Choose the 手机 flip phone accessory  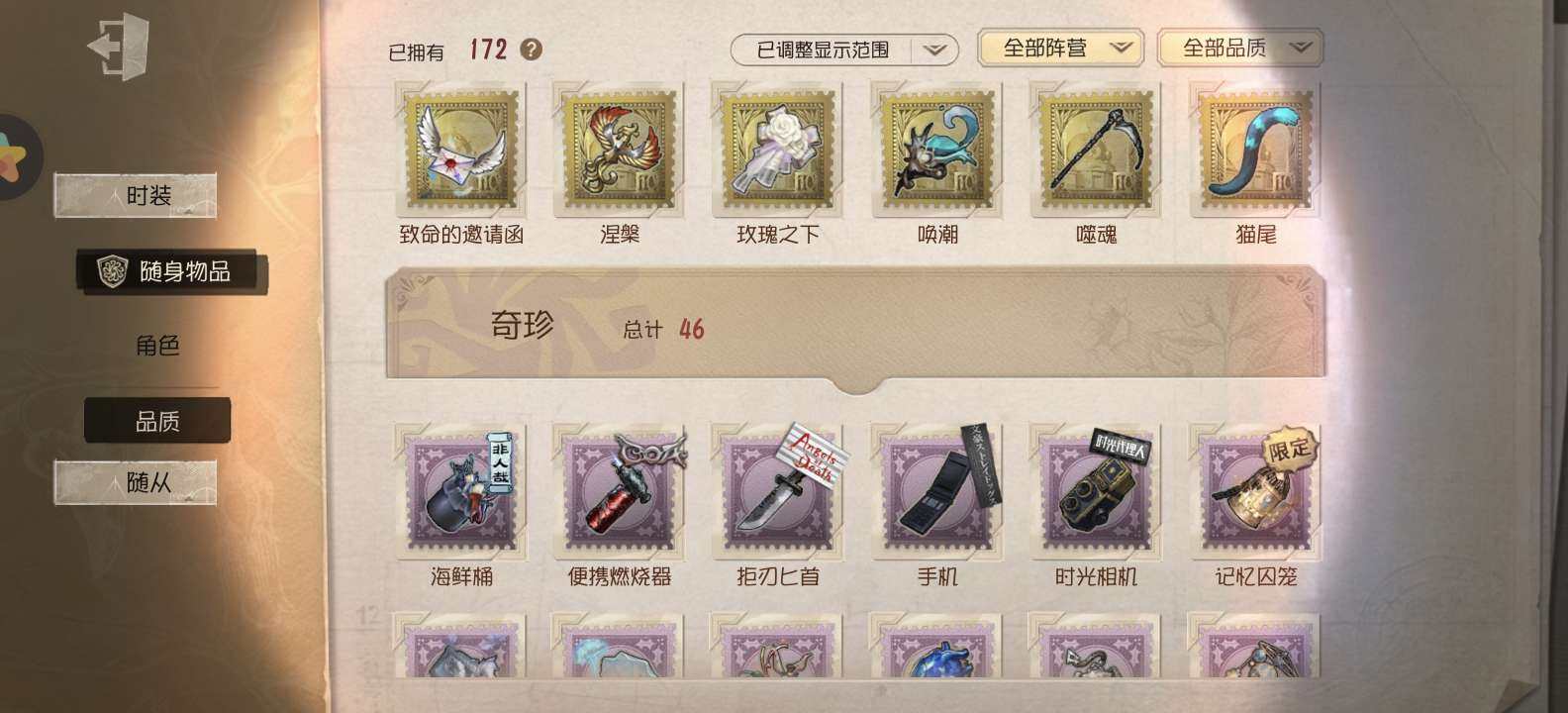pyautogui.click(x=937, y=492)
